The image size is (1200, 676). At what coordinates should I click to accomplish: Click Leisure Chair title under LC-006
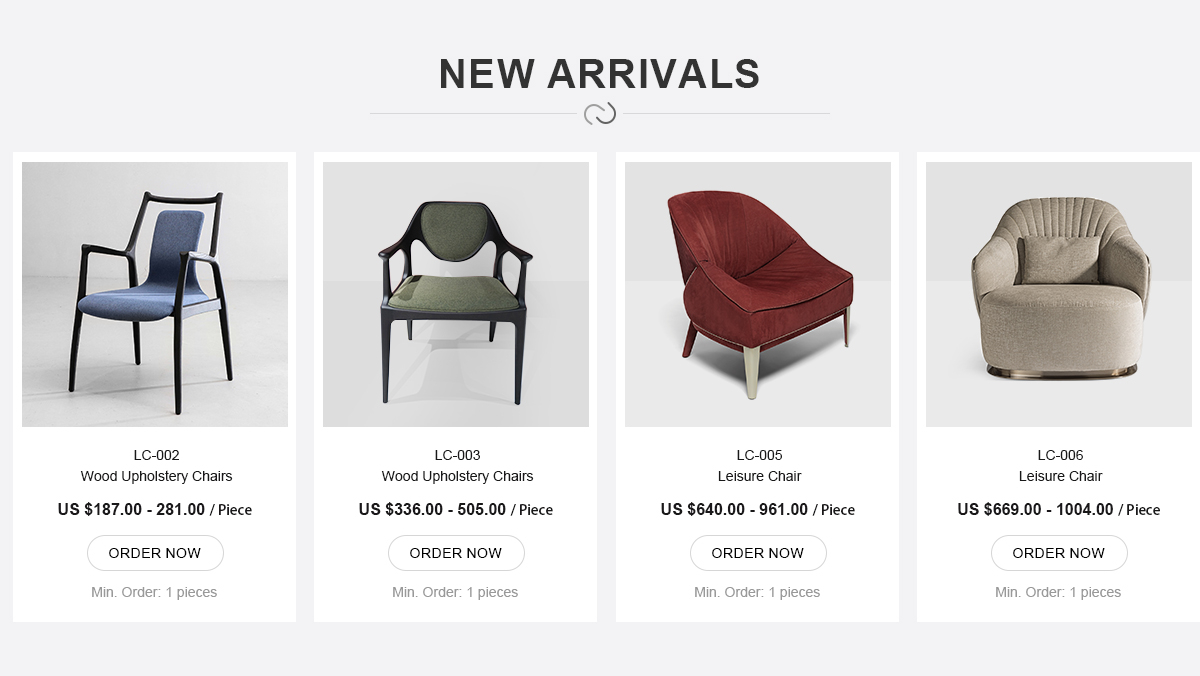(1060, 476)
